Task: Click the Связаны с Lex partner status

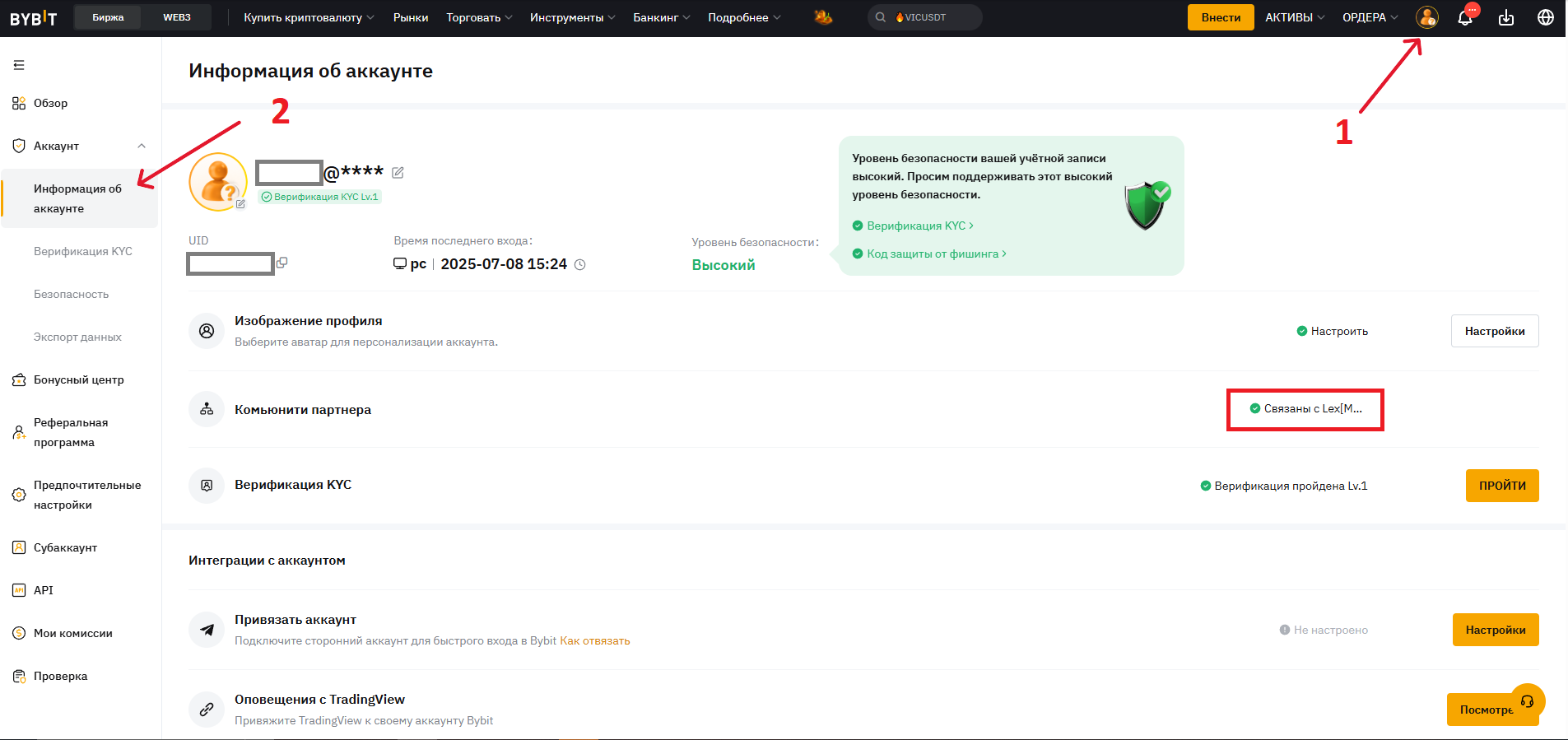Action: [x=1305, y=408]
